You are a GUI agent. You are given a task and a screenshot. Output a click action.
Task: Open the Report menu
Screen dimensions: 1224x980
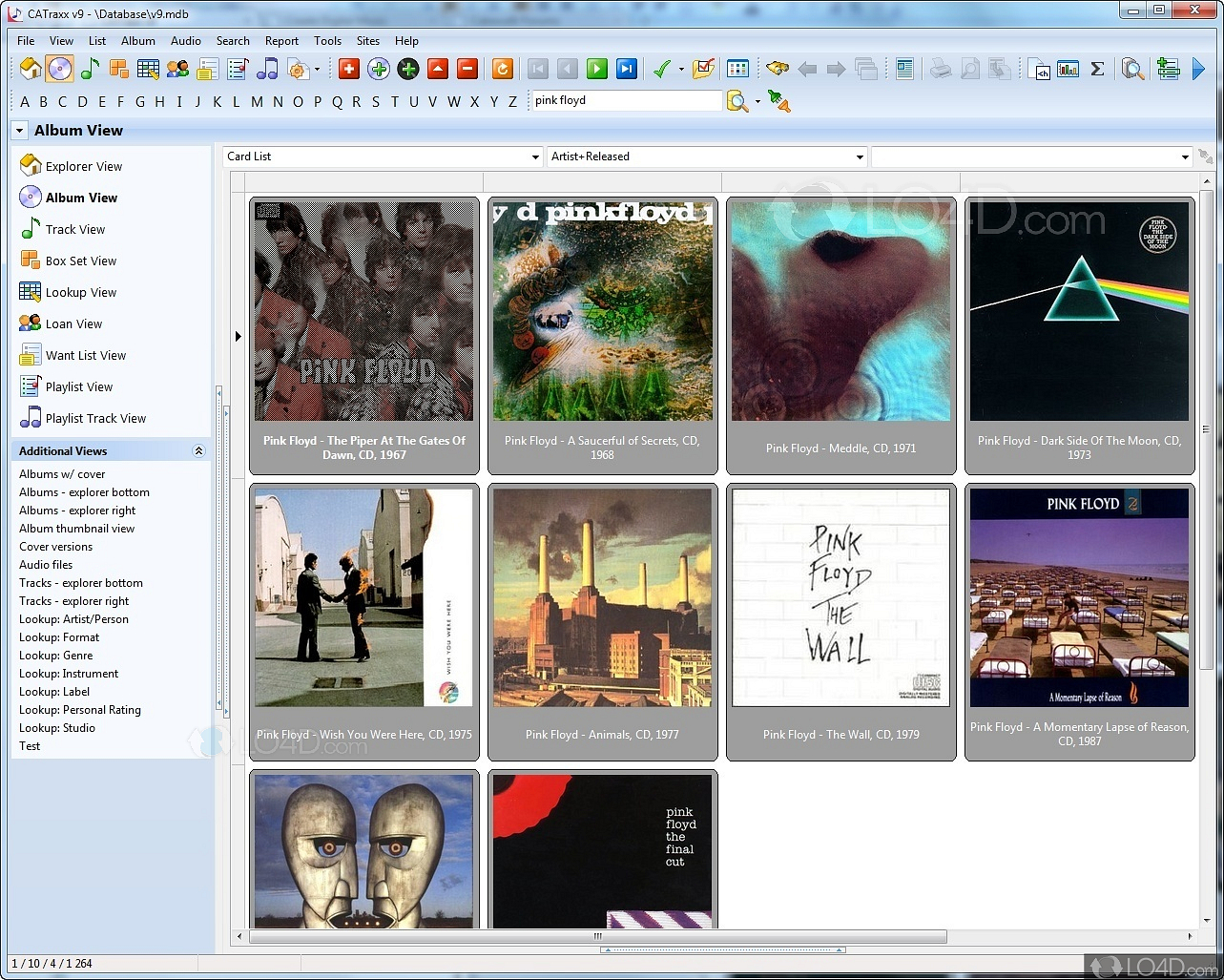pos(281,41)
